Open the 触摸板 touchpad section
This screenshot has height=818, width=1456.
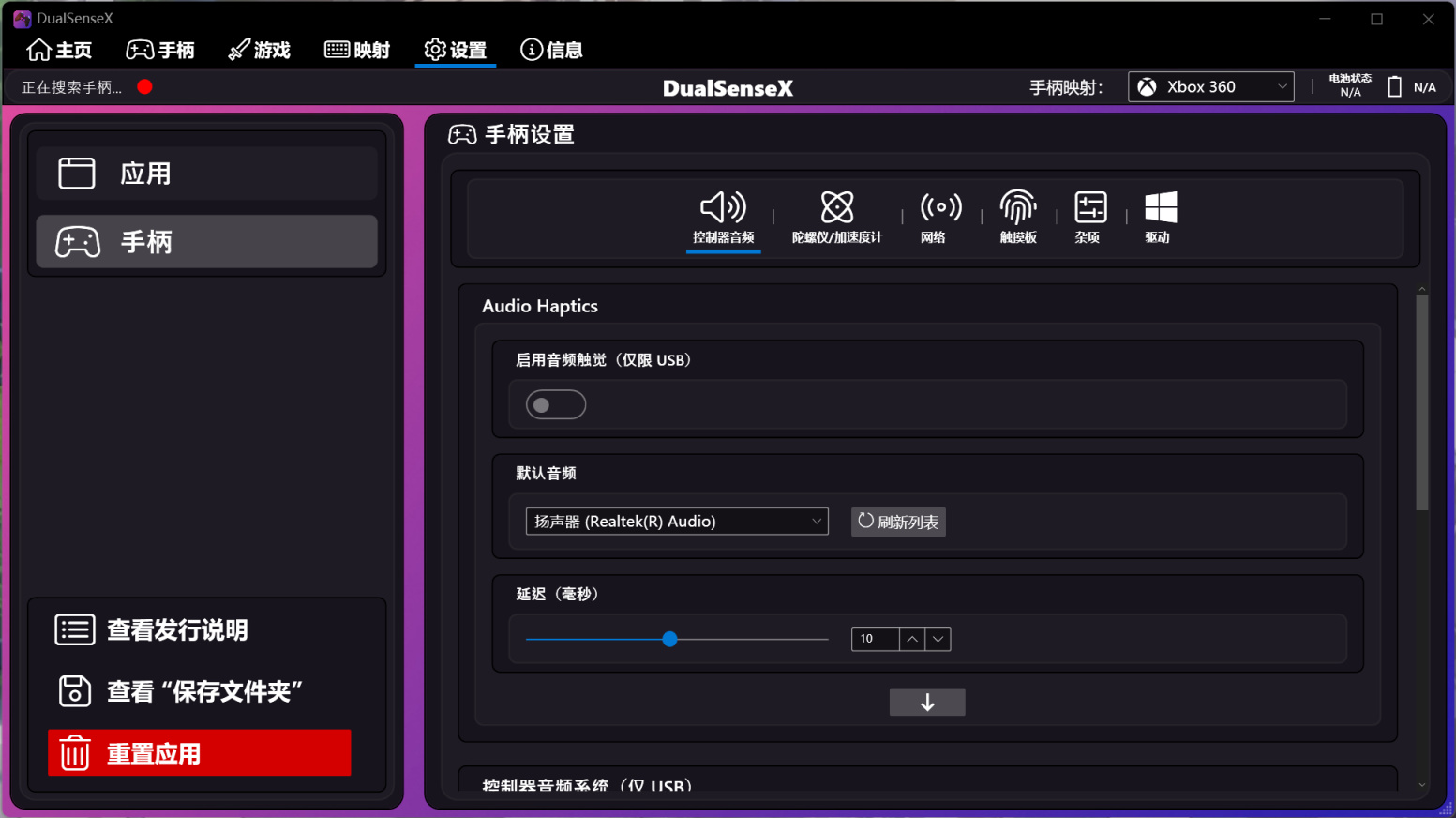[1018, 219]
